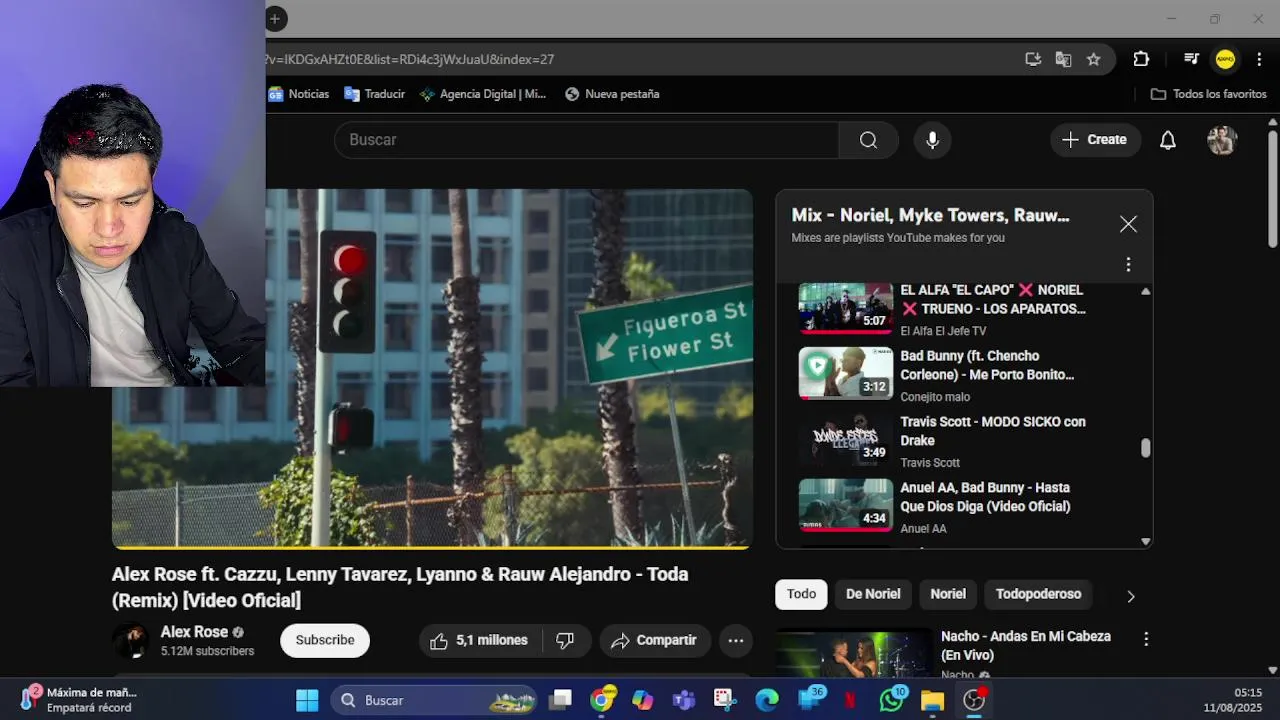
Task: Open Traducir bookmark
Action: [375, 94]
